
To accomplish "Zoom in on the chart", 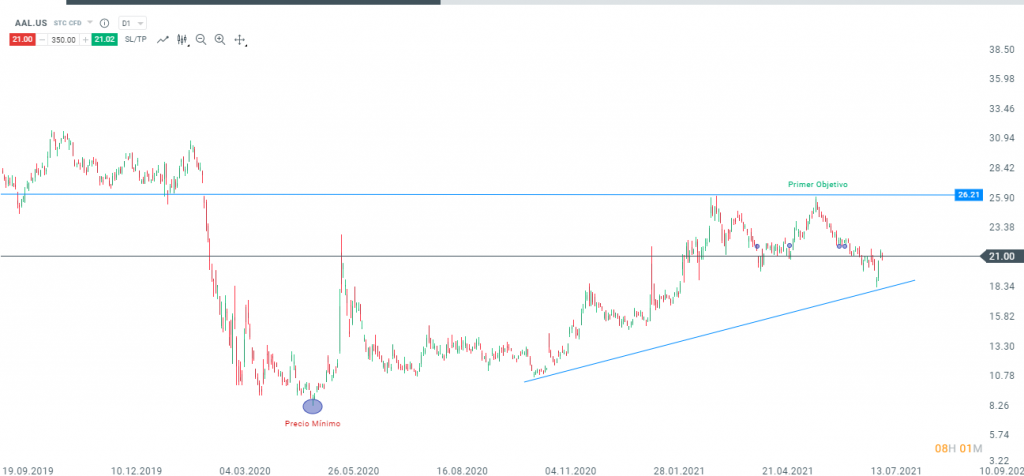I will (x=220, y=40).
